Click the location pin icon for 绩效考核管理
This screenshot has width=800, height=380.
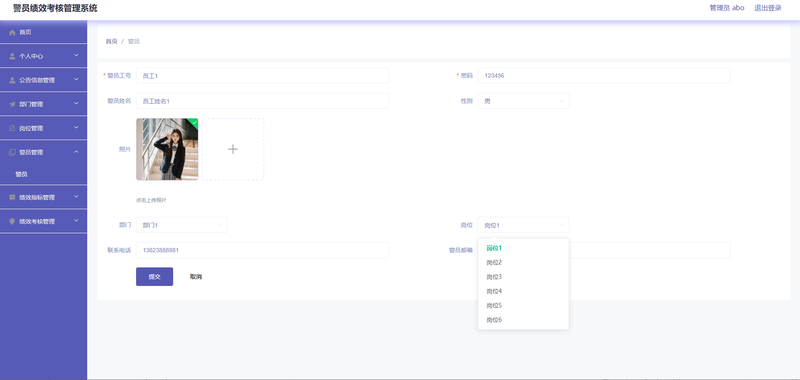click(x=12, y=221)
